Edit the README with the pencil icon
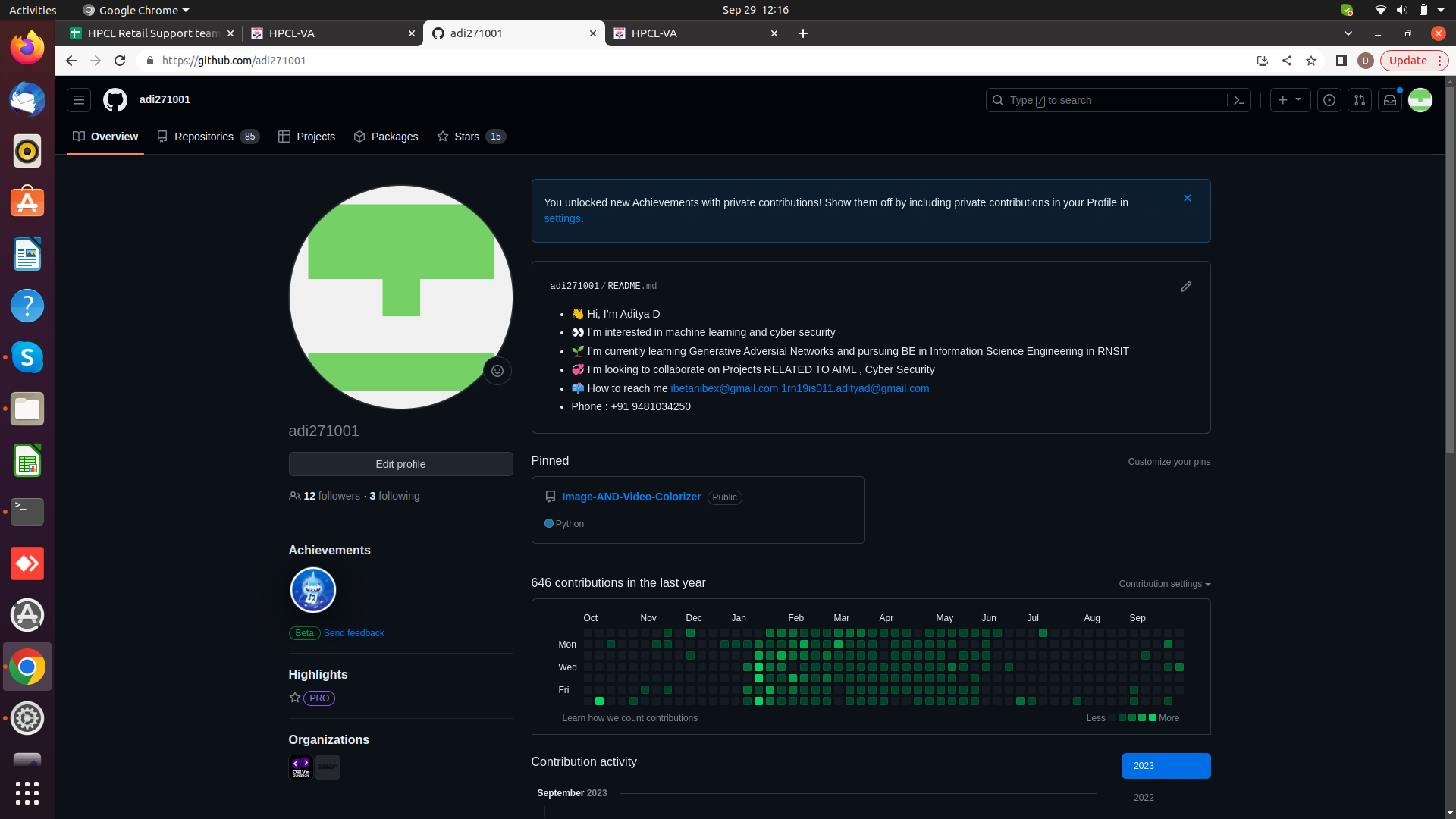 [1185, 287]
